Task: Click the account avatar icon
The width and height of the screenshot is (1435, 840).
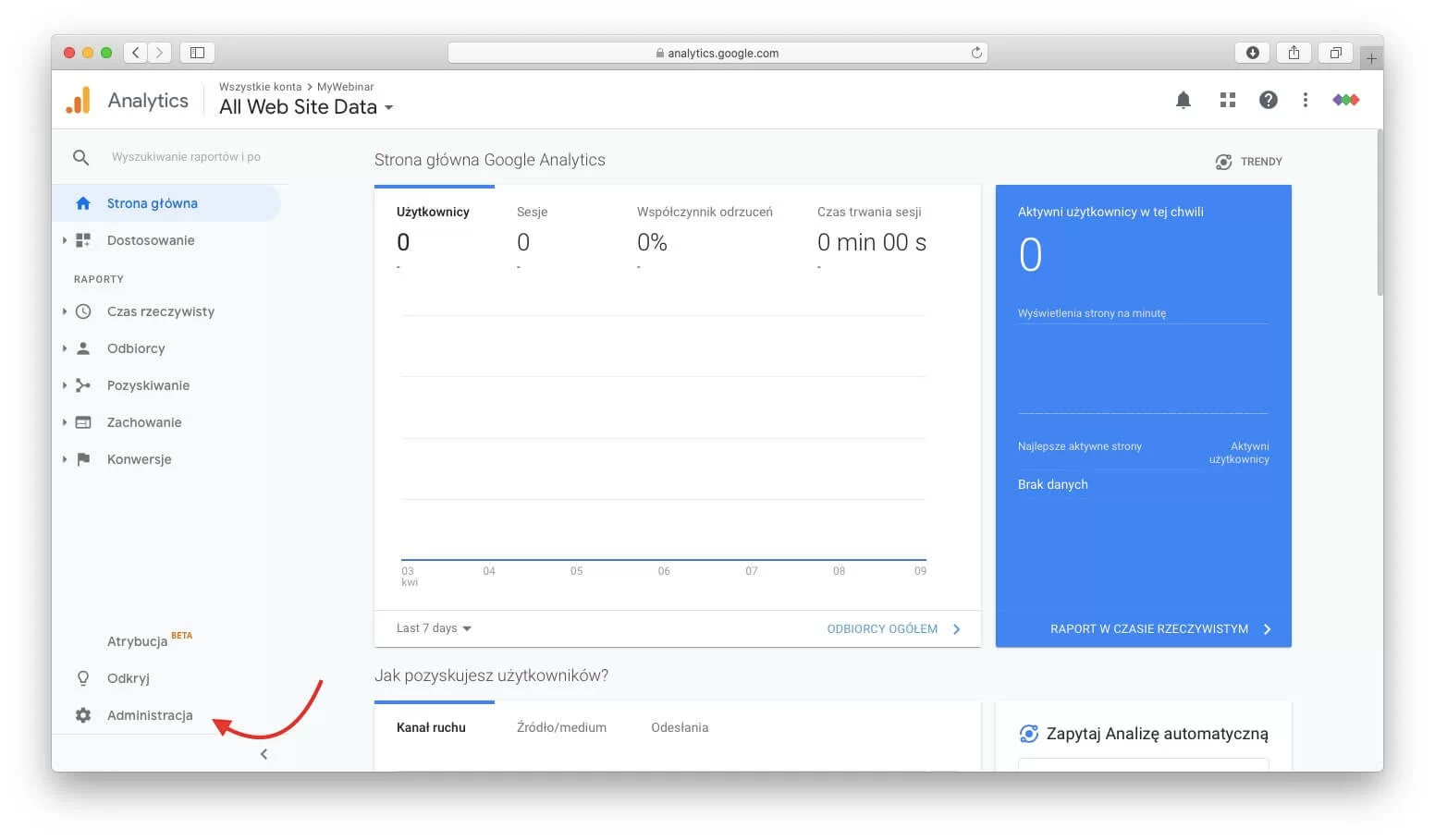Action: pos(1345,100)
